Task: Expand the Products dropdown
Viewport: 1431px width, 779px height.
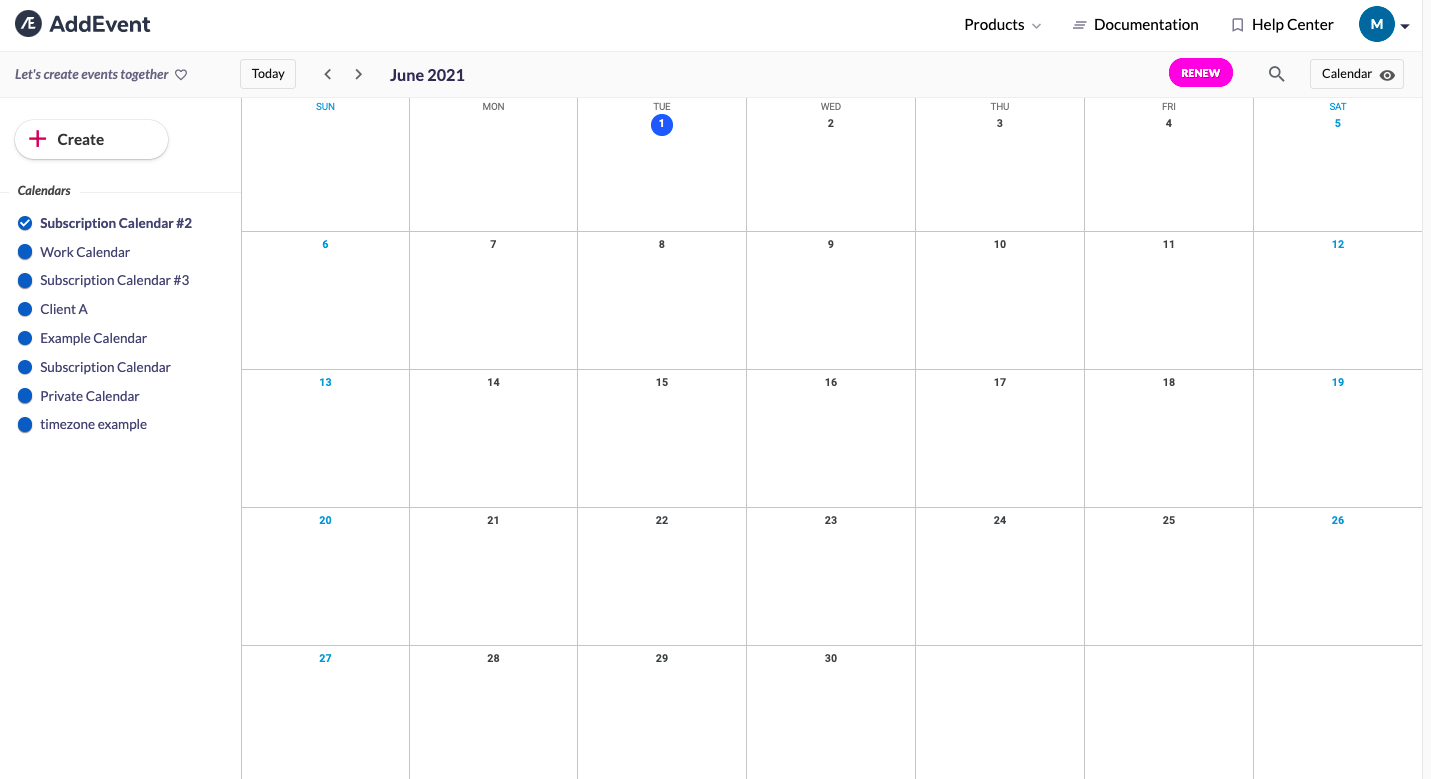Action: 1002,24
